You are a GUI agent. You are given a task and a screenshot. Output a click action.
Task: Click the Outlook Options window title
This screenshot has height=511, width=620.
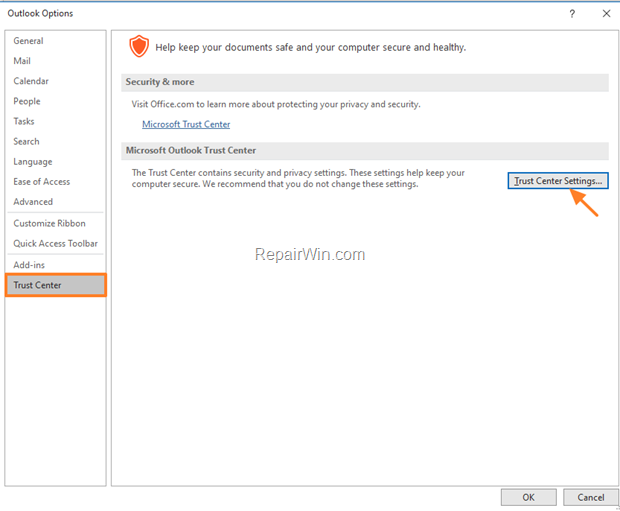(40, 13)
